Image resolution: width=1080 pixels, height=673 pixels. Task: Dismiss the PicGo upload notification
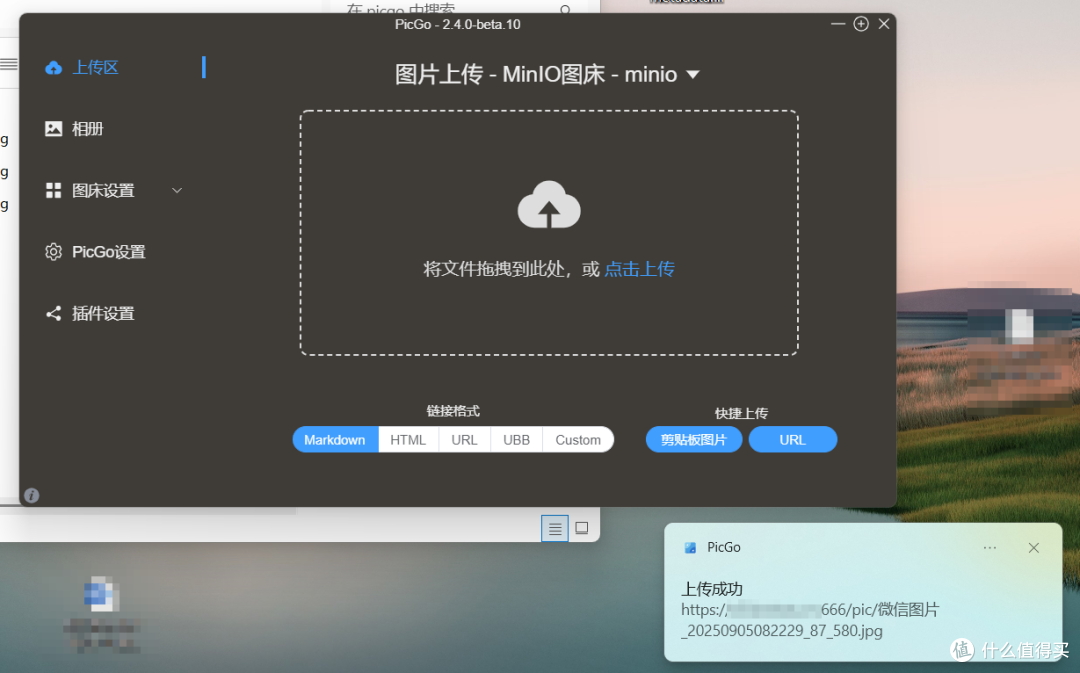(1034, 548)
